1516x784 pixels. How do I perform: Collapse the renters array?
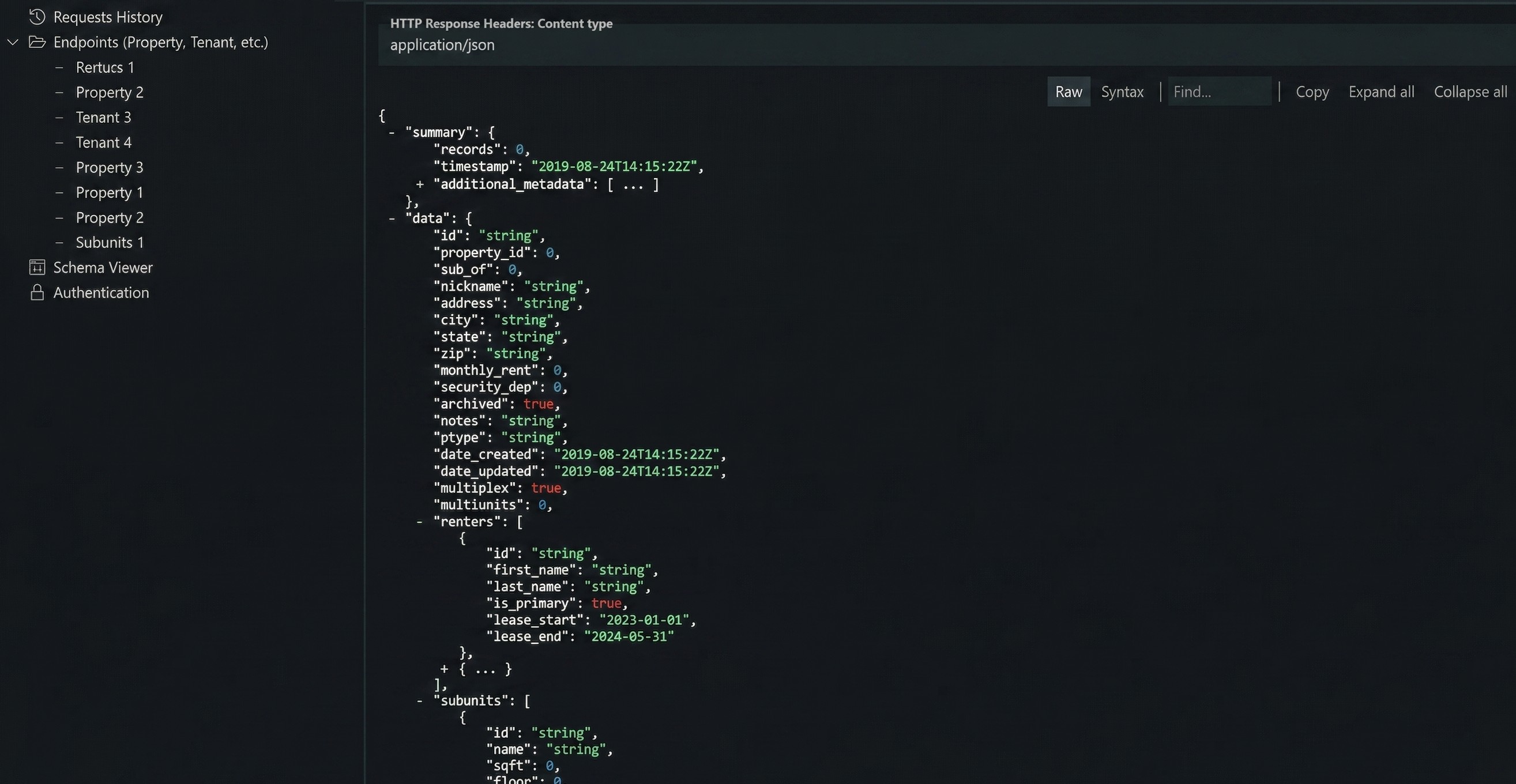[419, 522]
